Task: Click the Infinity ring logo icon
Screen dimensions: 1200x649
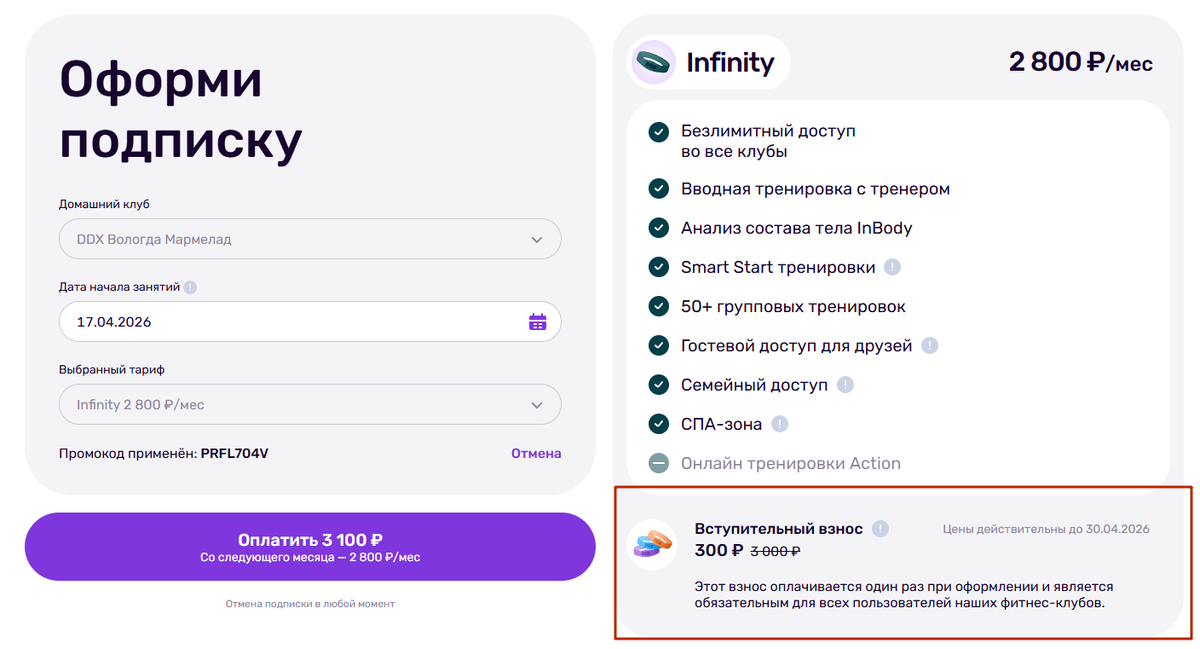Action: tap(654, 61)
